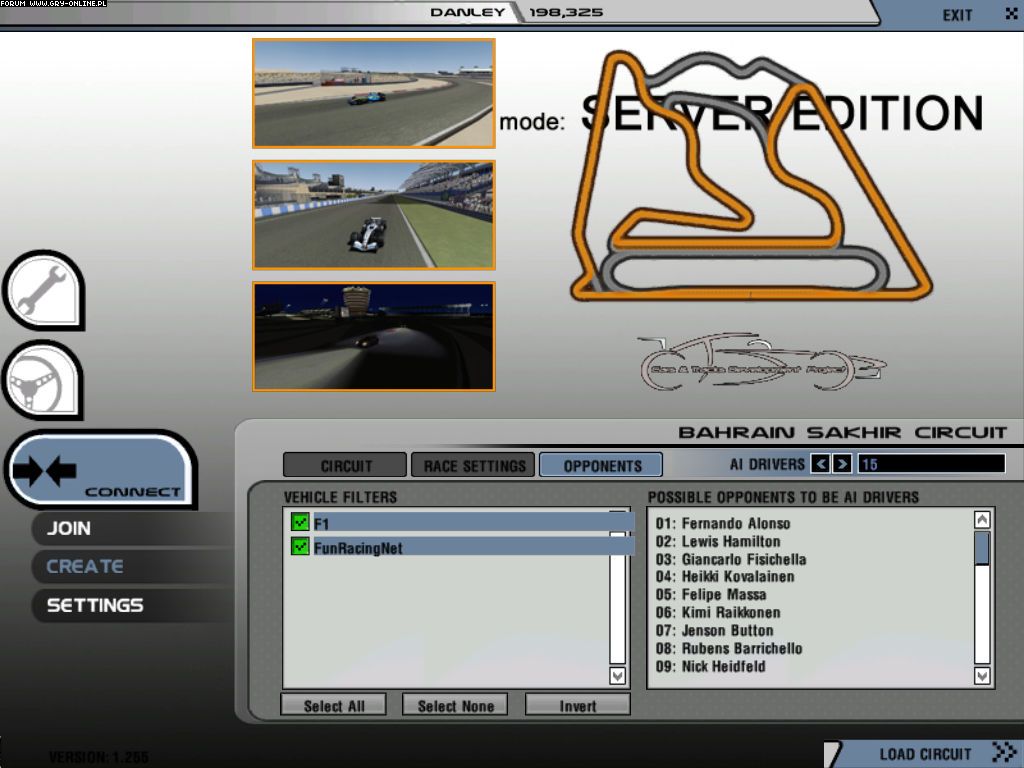Click vehicle filters list scroll down arrow
This screenshot has width=1024, height=768.
point(617,675)
